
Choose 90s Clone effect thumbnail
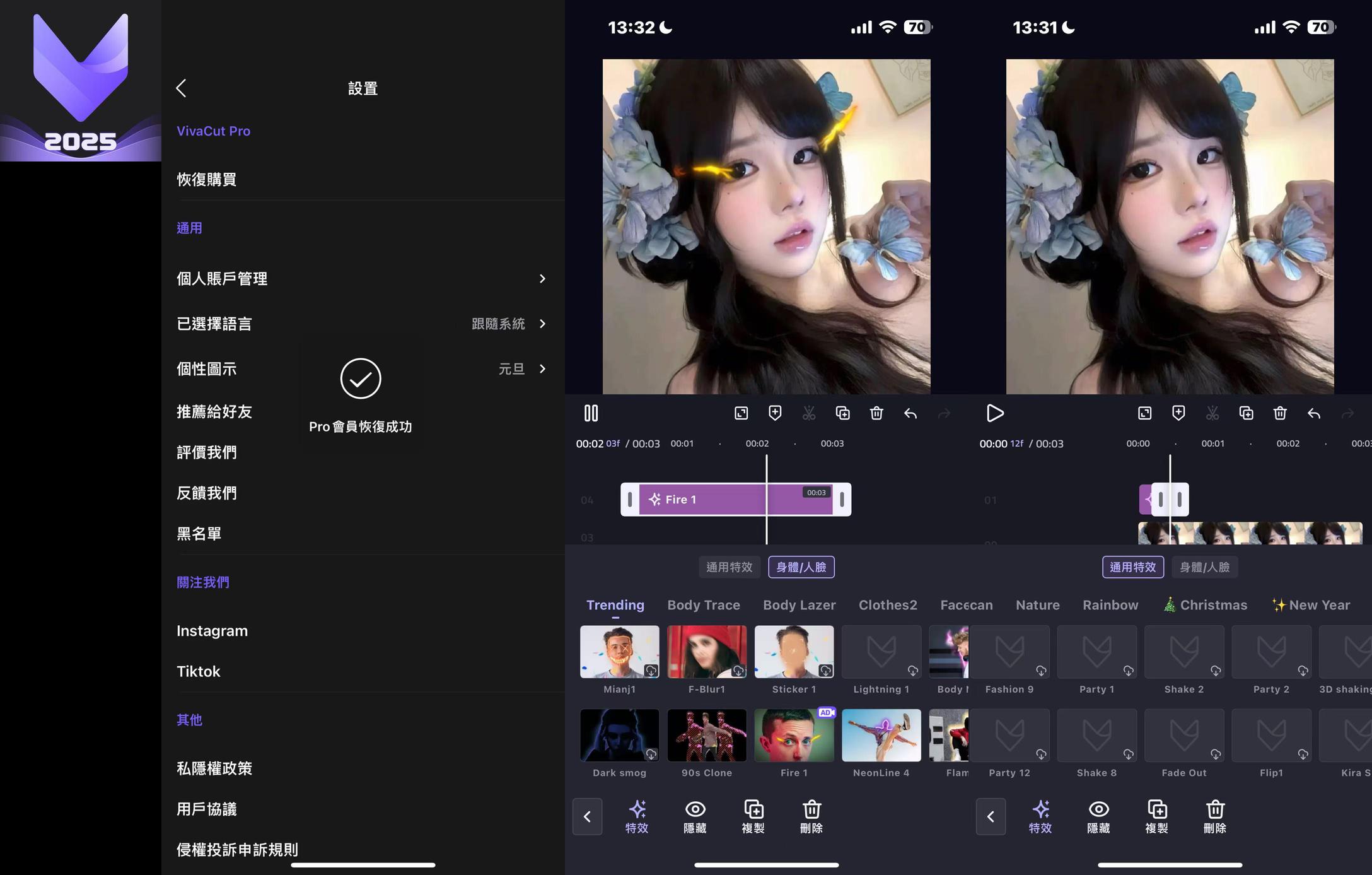[707, 736]
